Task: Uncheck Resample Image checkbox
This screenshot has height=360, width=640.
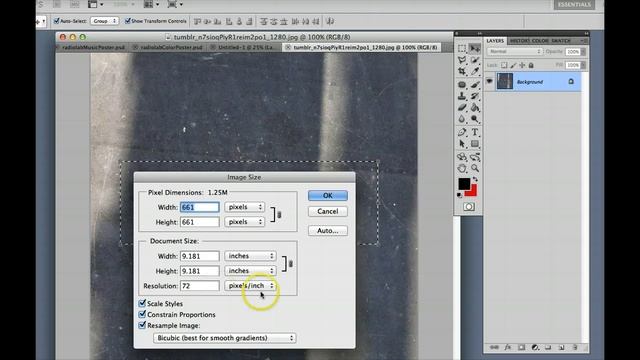Action: [142, 325]
